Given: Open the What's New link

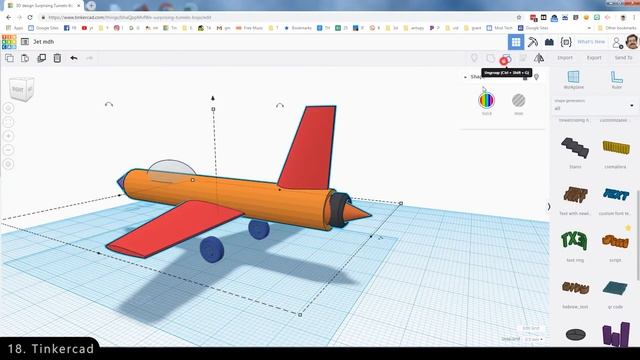Looking at the screenshot, I should 591,42.
